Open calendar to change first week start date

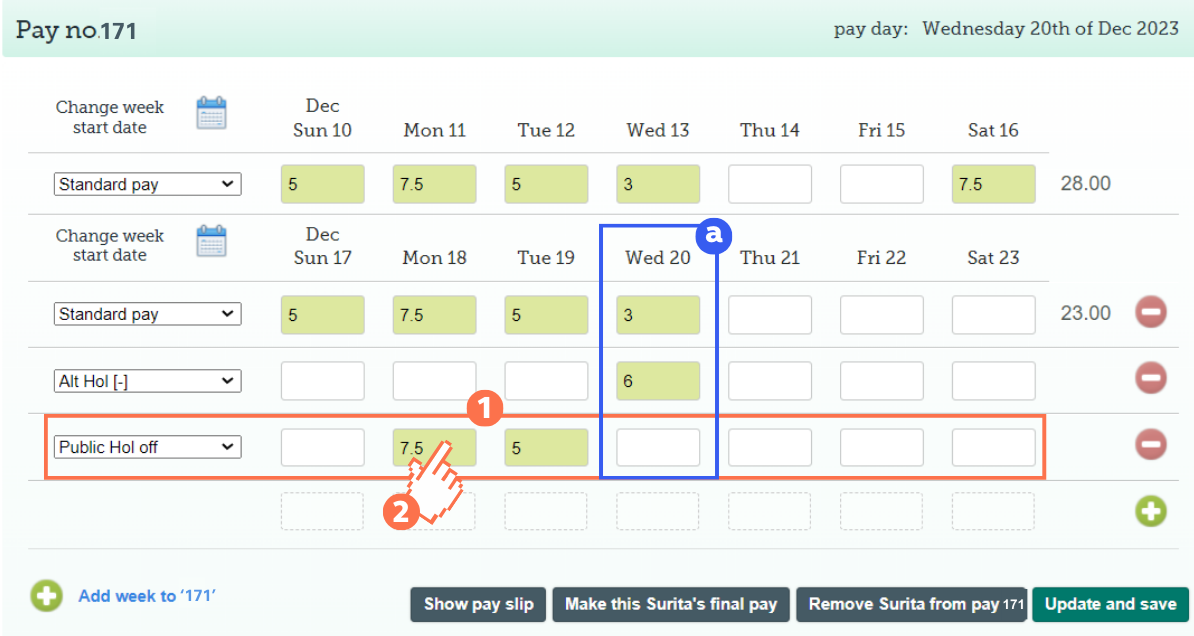click(212, 113)
